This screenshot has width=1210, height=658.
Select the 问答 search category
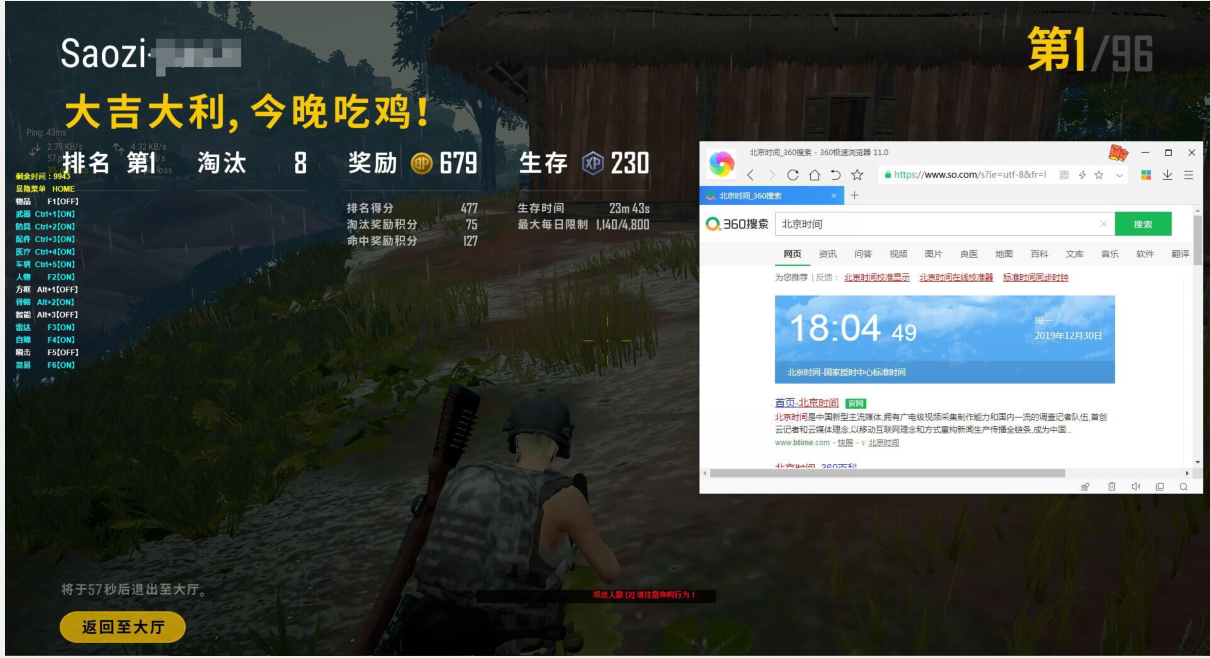coord(863,254)
